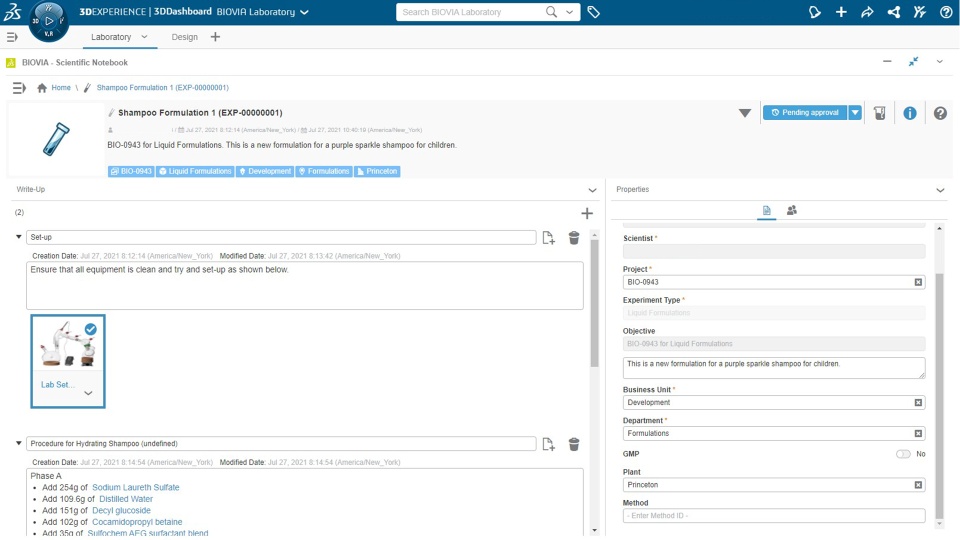Click the 3DS logo icon

coord(12,12)
